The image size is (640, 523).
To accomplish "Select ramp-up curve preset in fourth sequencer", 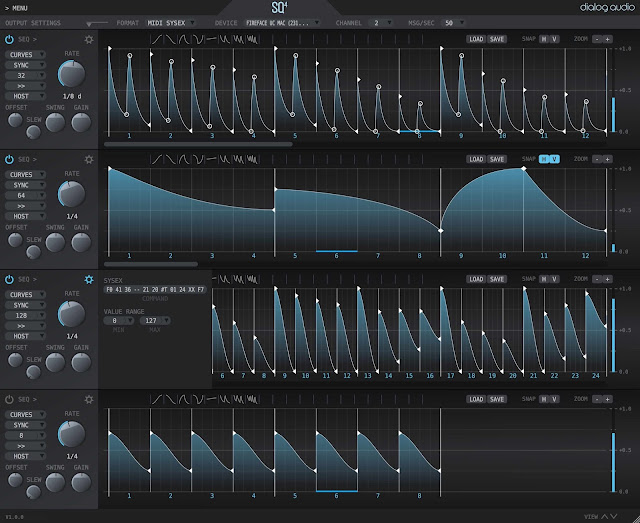I will (x=157, y=399).
